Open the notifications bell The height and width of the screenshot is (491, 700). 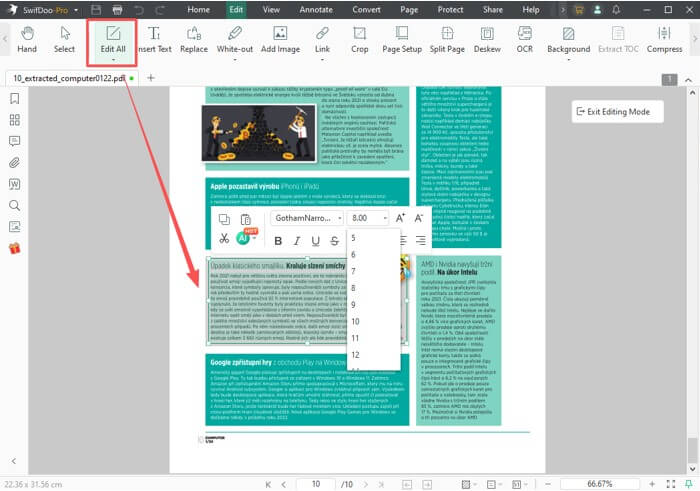(x=617, y=10)
